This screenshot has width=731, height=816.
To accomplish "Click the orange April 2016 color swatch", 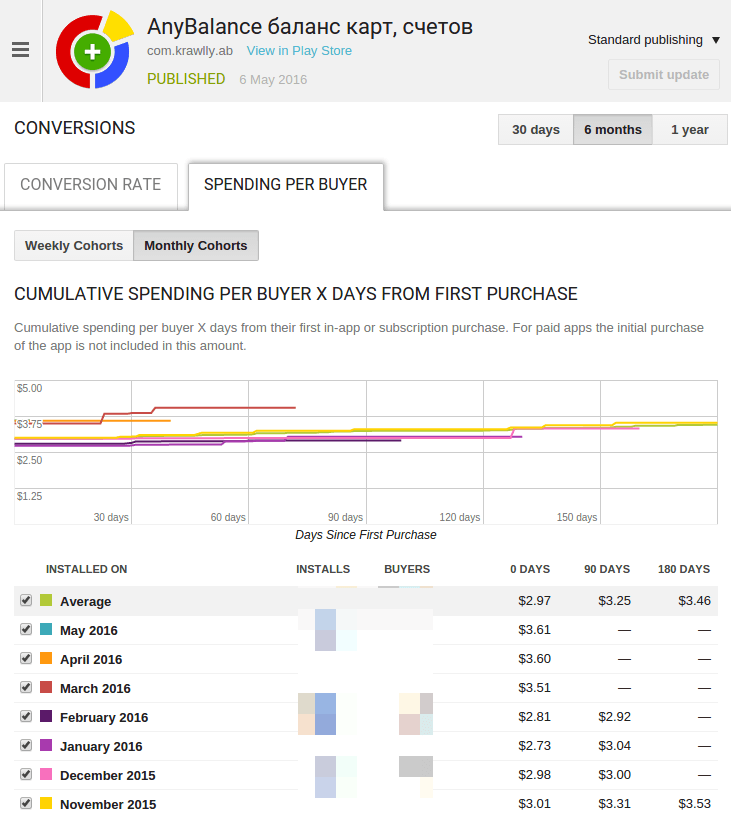I will click(46, 659).
